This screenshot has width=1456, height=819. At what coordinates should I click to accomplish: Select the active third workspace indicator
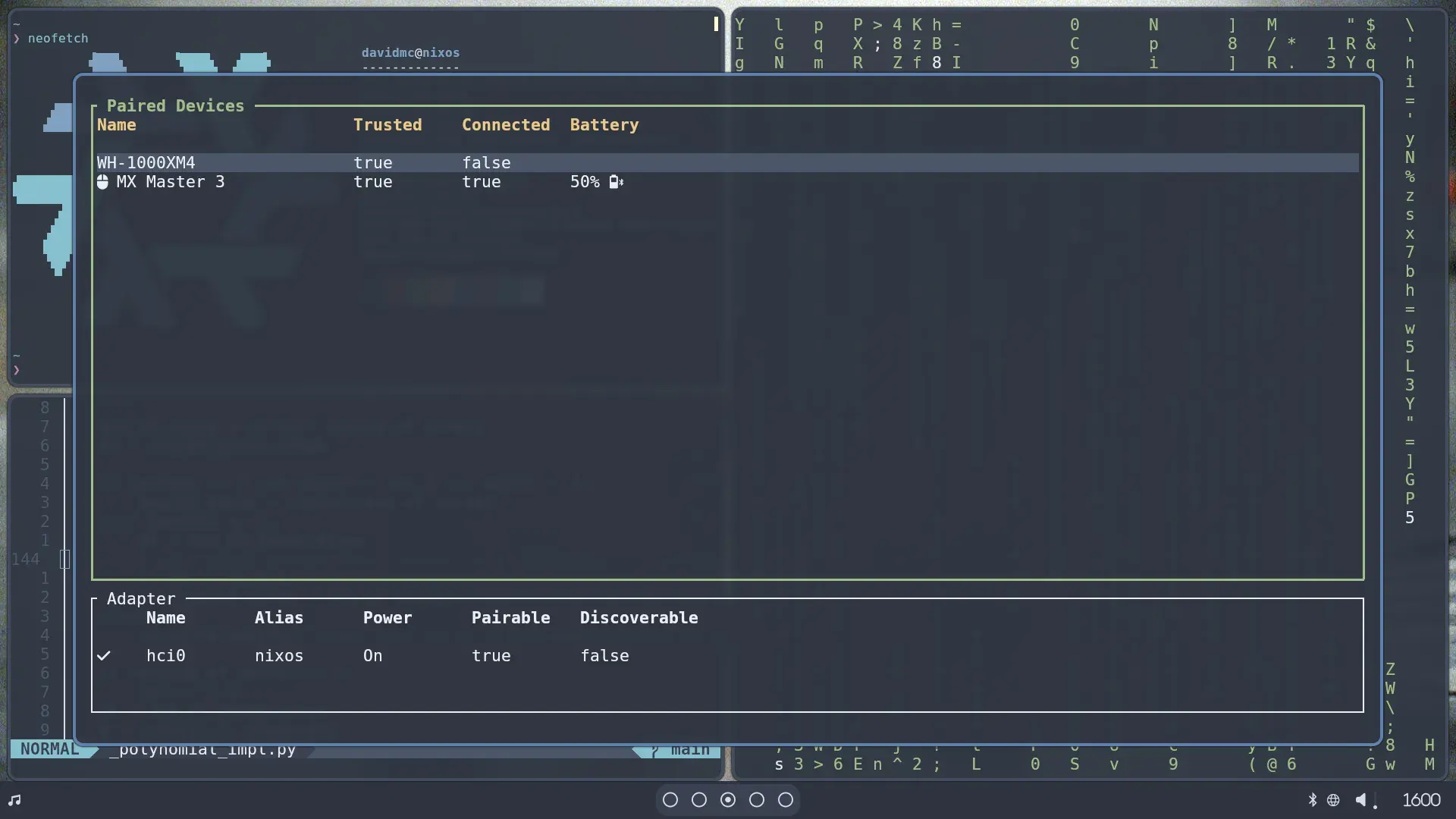click(x=728, y=800)
